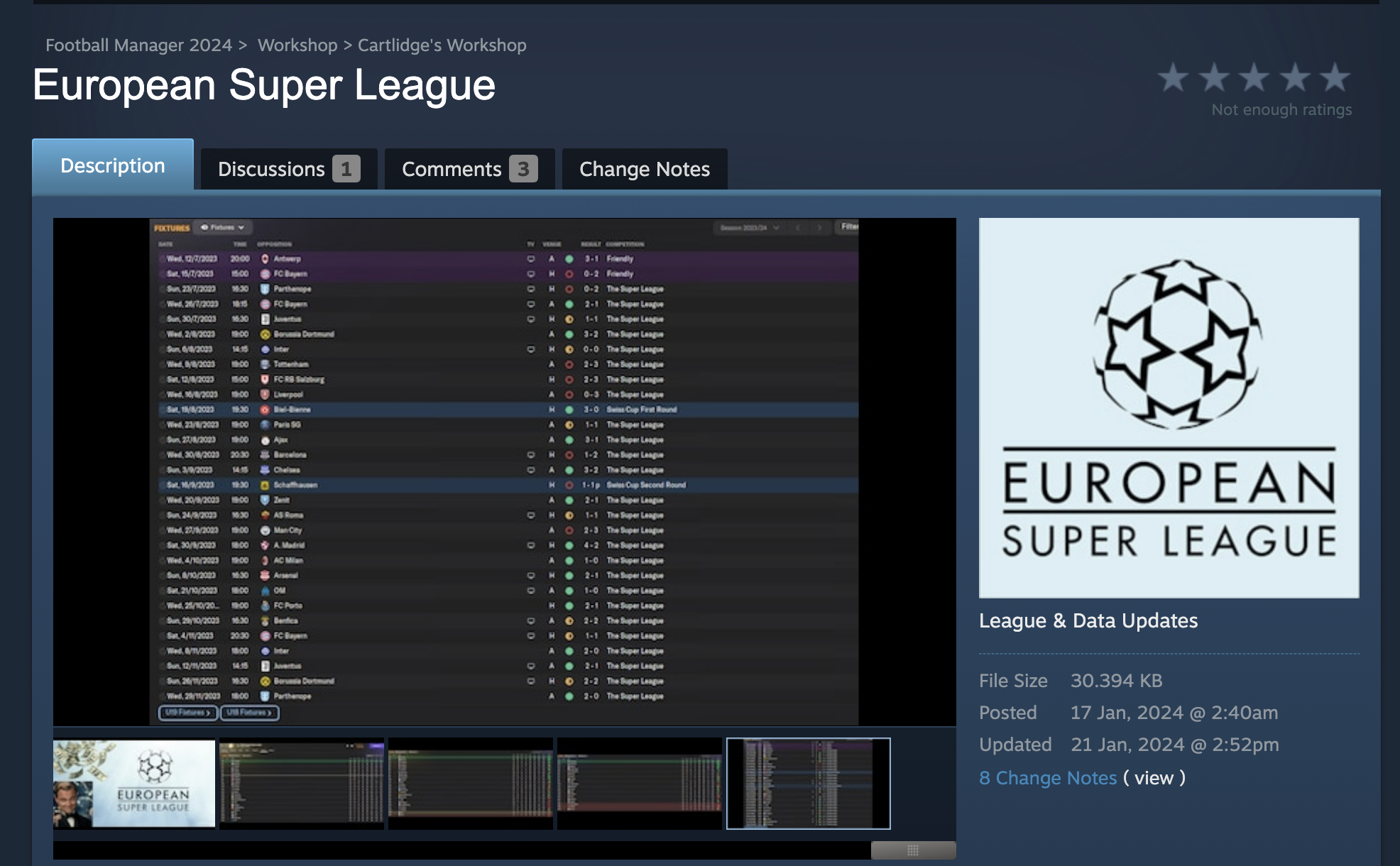
Task: Click the view link beside Change Notes
Action: click(1154, 778)
